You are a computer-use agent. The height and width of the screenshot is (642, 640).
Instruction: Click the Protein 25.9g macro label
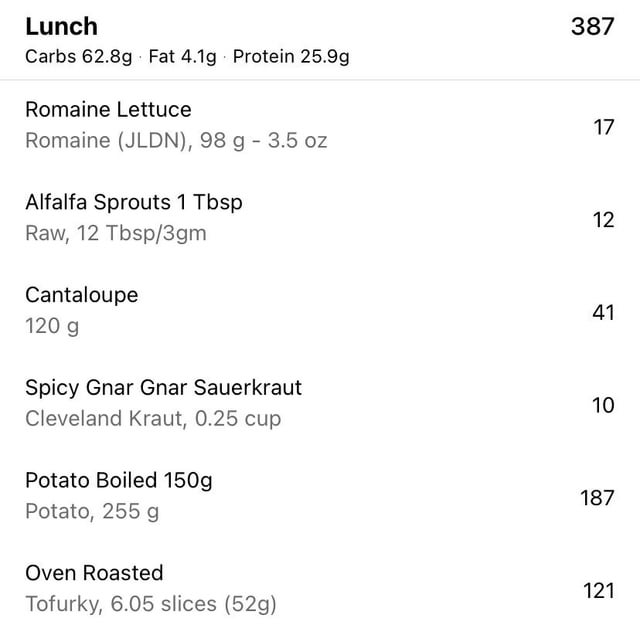[x=291, y=57]
